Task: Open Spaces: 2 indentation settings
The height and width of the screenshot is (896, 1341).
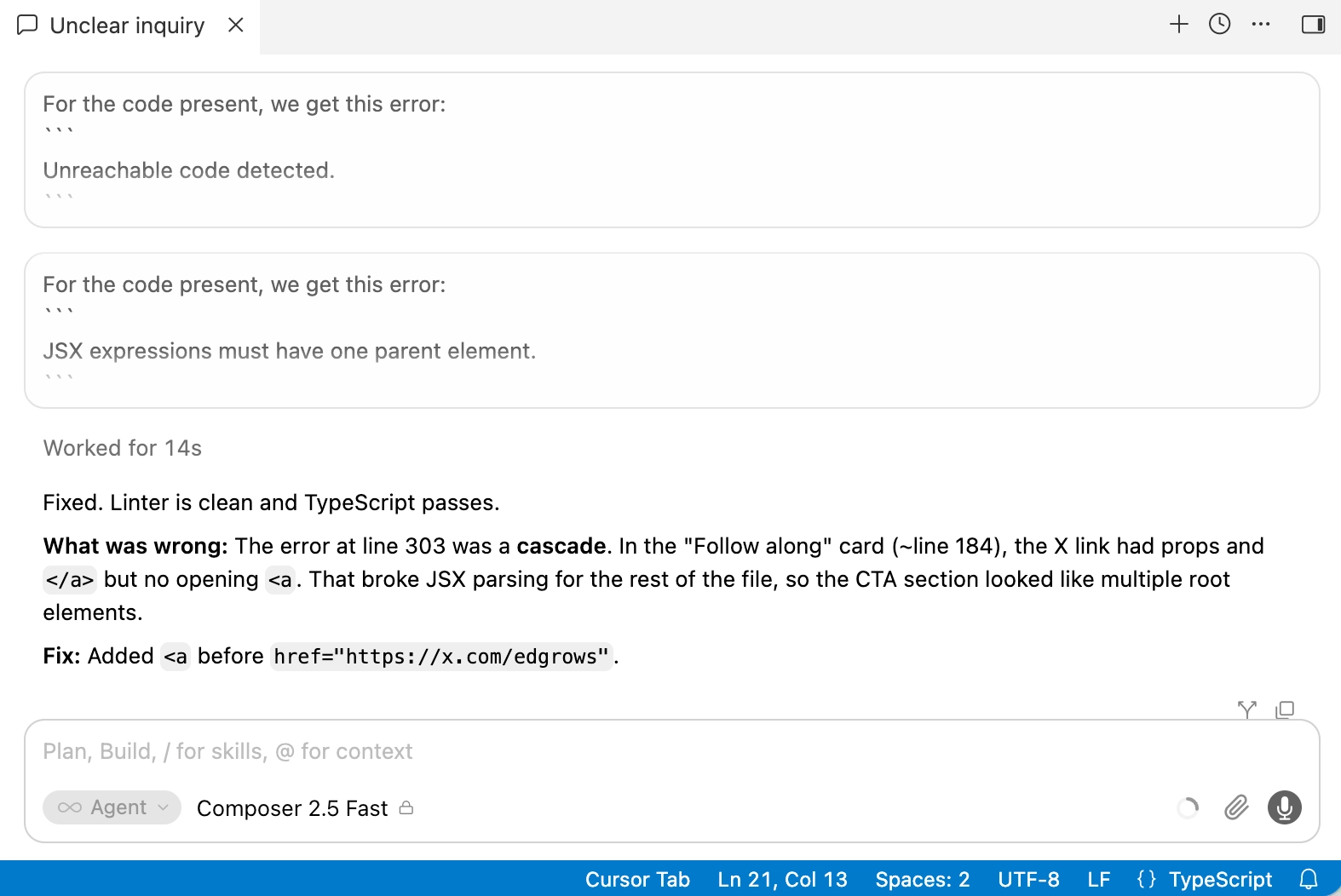Action: coord(923,879)
